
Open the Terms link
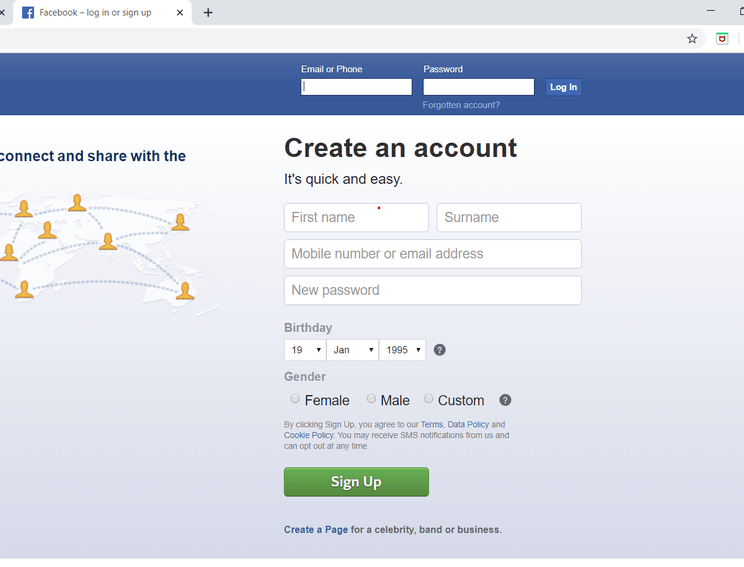click(432, 424)
